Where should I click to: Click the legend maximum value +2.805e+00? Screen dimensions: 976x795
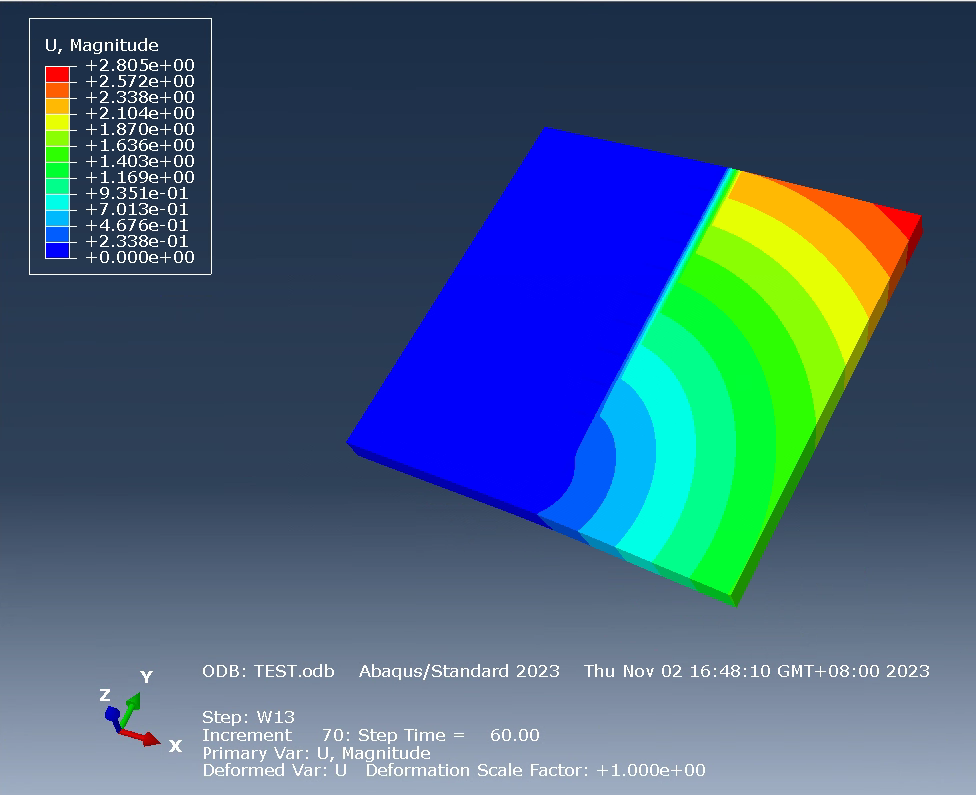[x=139, y=65]
